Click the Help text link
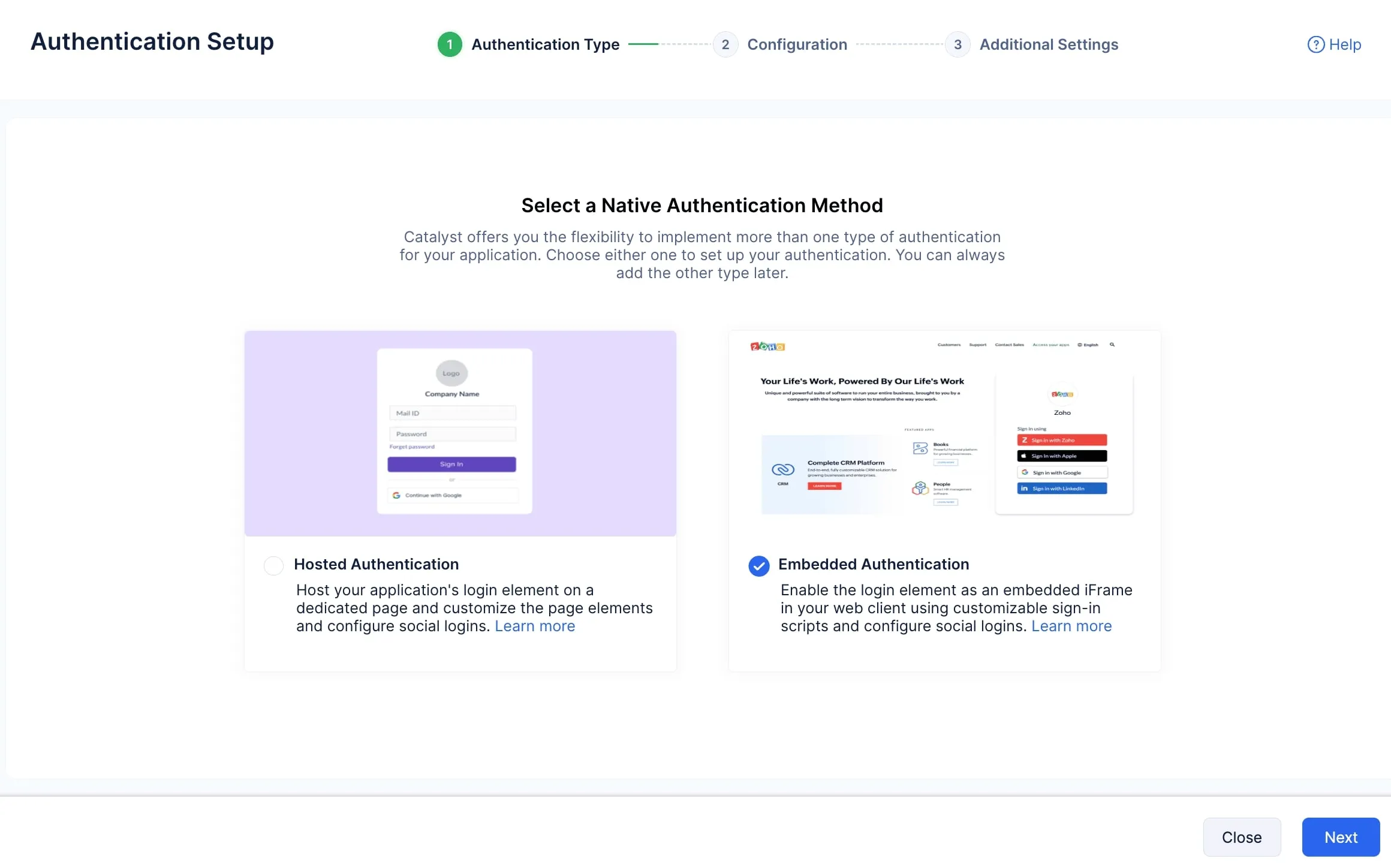1391x868 pixels. (1345, 44)
